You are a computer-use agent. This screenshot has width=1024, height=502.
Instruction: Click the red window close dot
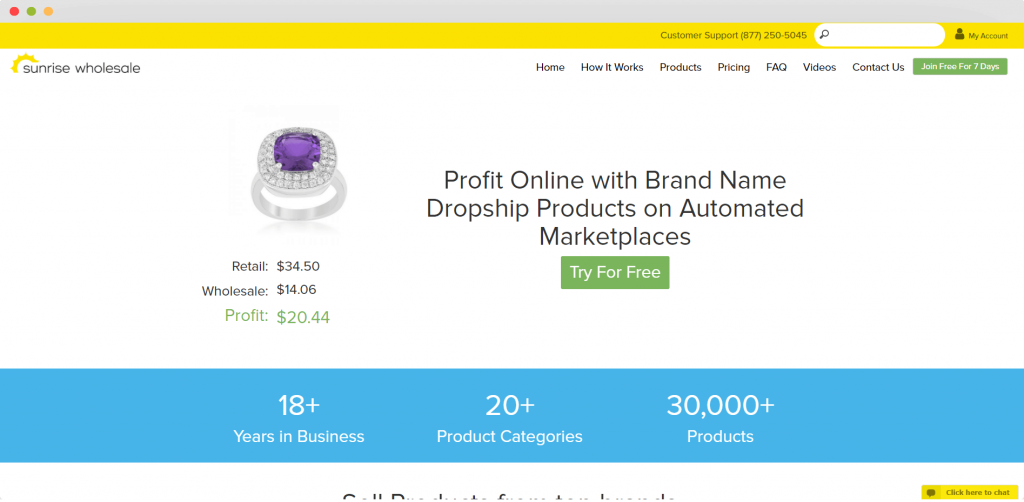pos(14,11)
